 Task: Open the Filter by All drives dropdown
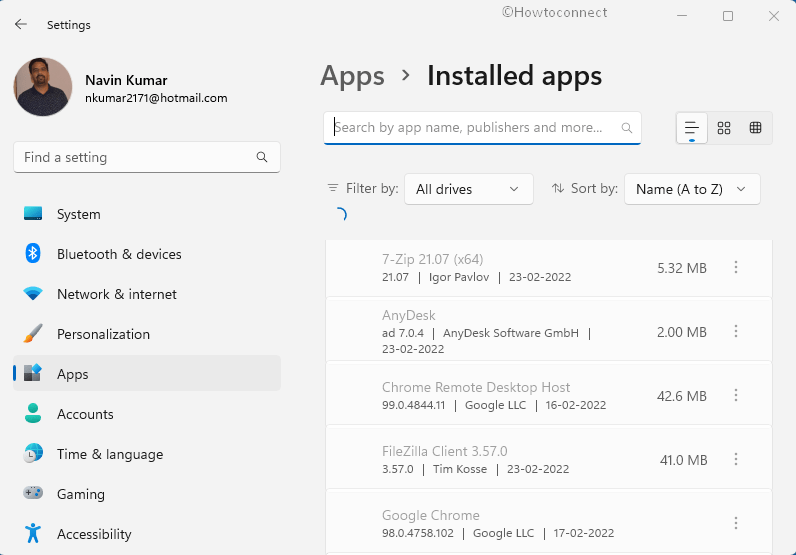pyautogui.click(x=469, y=189)
